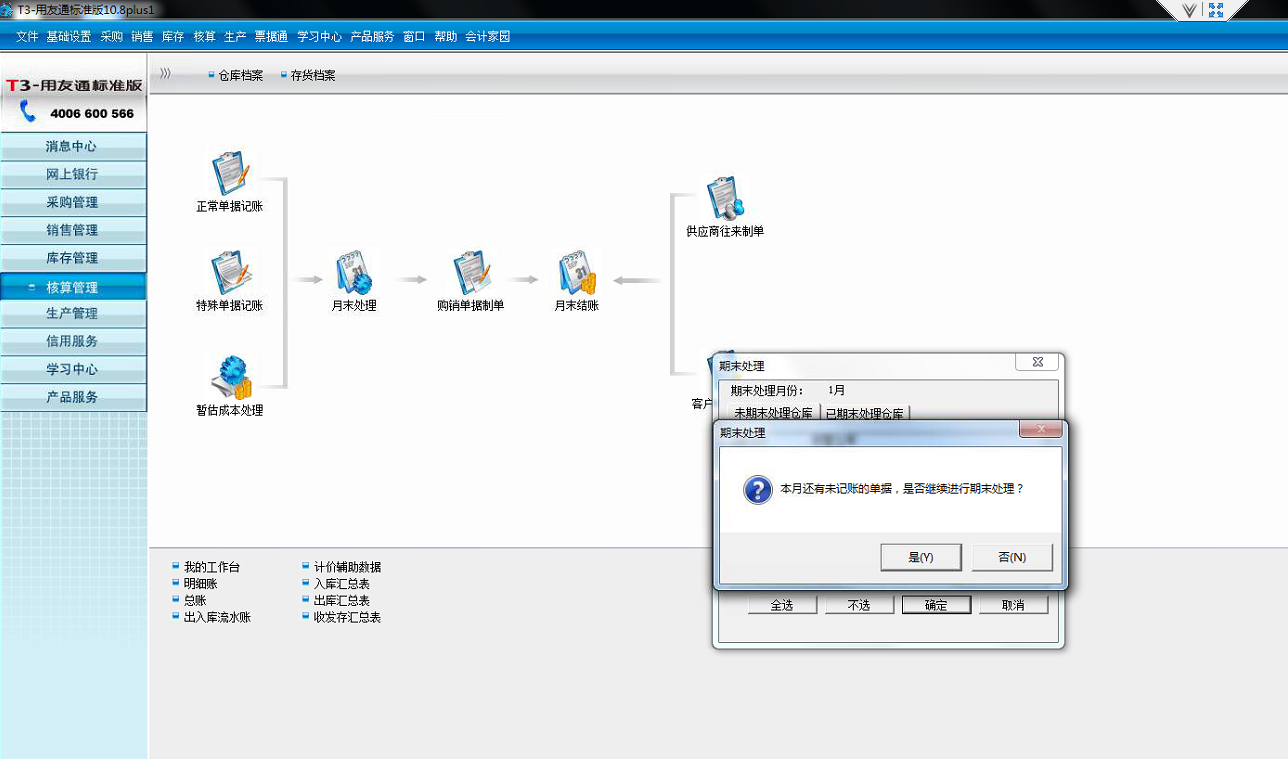Select 核算管理 in the sidebar
1288x759 pixels.
(73, 287)
